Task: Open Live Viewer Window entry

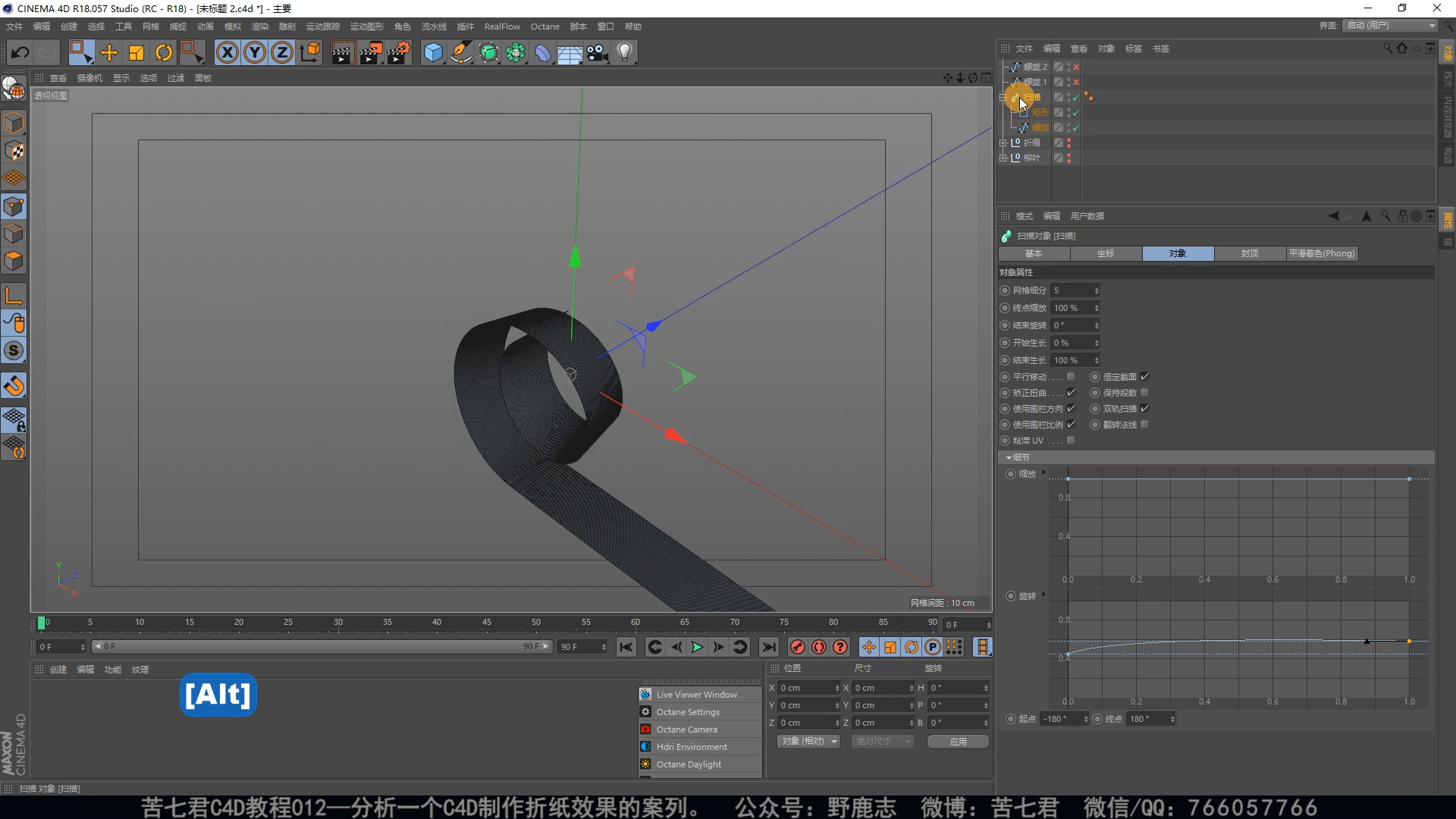Action: (699, 694)
